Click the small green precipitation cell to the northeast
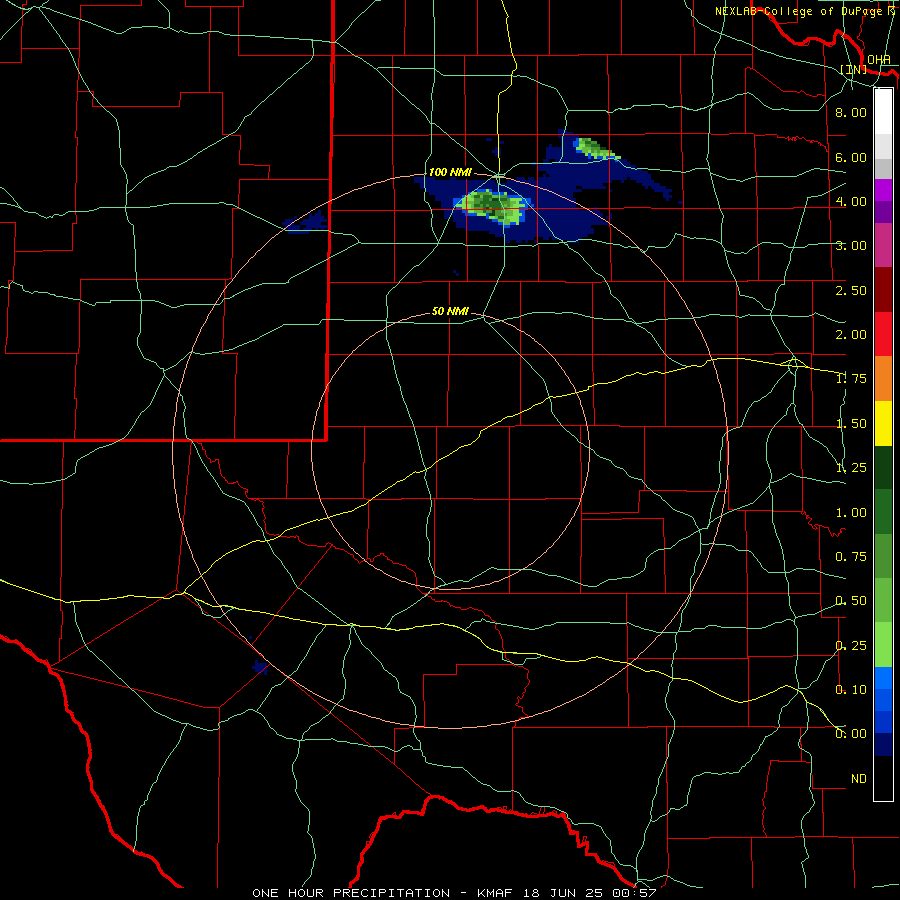Screen dimensions: 900x900 pos(595,148)
